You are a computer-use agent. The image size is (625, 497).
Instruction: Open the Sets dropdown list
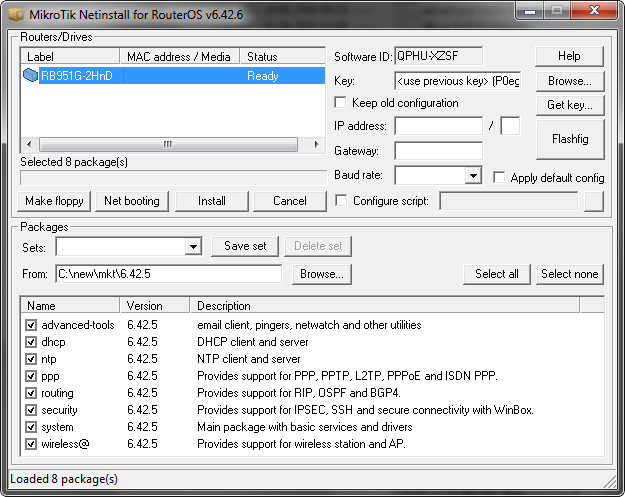[x=193, y=246]
